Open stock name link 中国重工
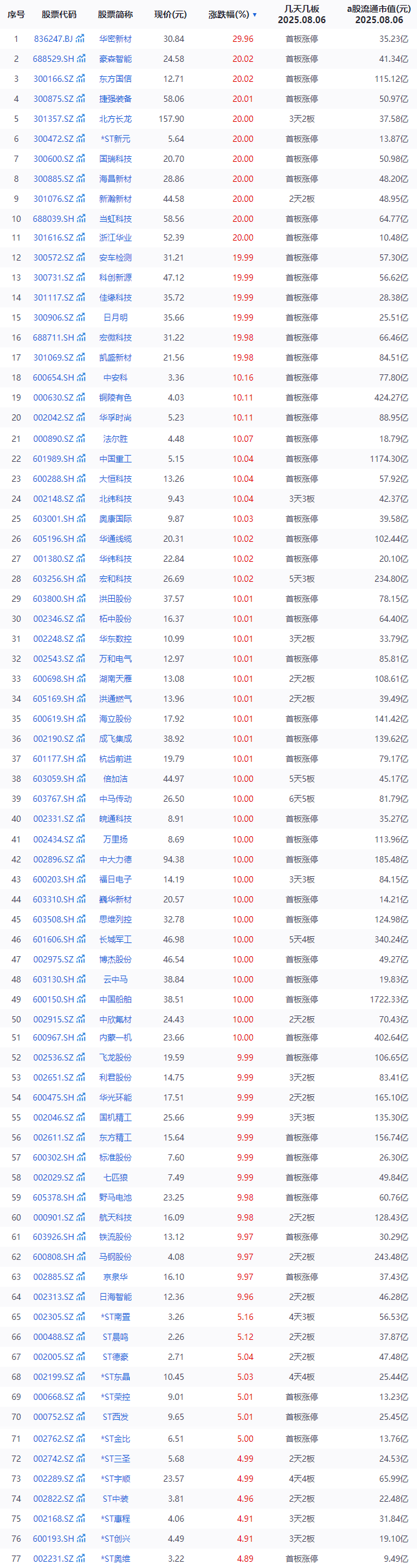The image size is (417, 1568). point(115,459)
